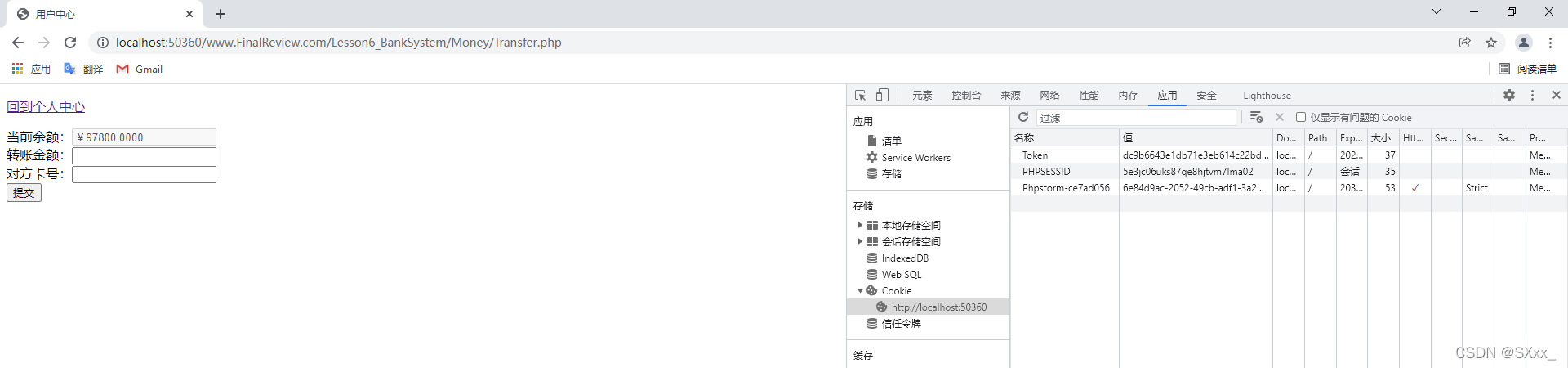
Task: Focus the 对方卡号 input field
Action: pos(144,174)
